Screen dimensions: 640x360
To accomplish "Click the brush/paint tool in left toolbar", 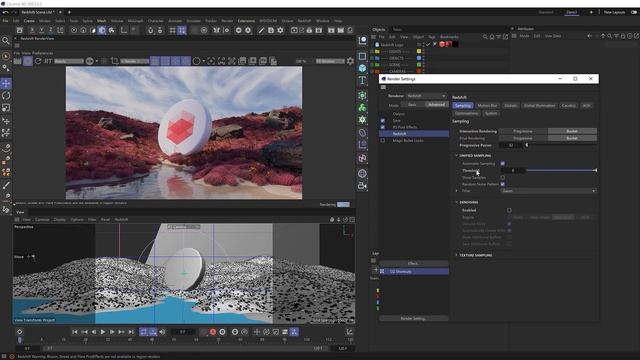I will pyautogui.click(x=6, y=185).
